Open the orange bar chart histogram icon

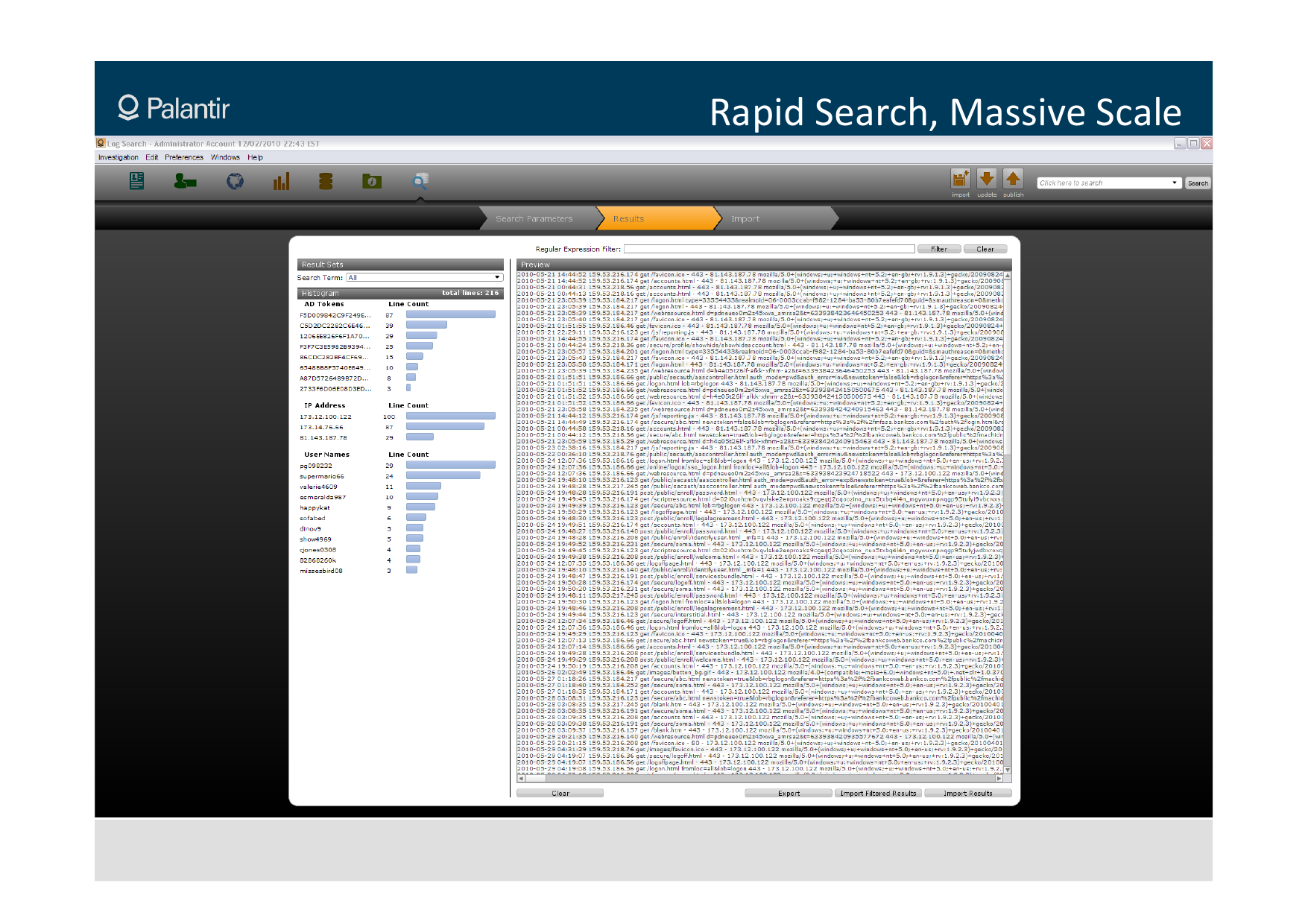point(281,181)
